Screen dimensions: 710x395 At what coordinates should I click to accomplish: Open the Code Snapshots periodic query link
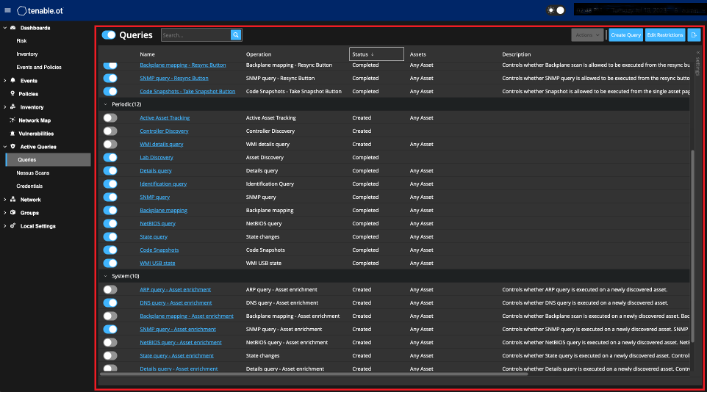pyautogui.click(x=159, y=250)
